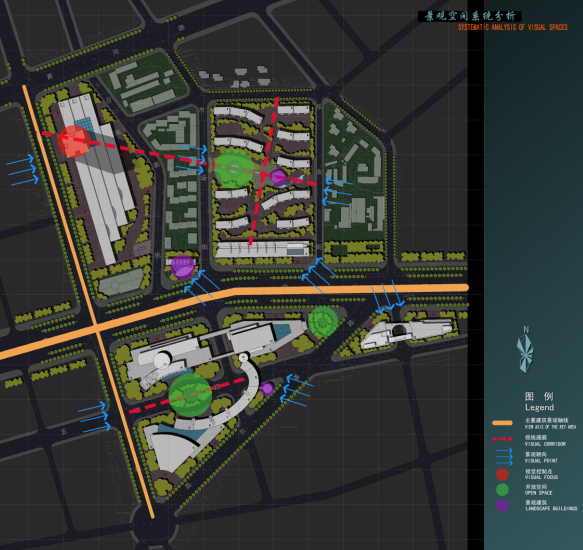Click the large green circle in the southern complex courtyard

(190, 395)
